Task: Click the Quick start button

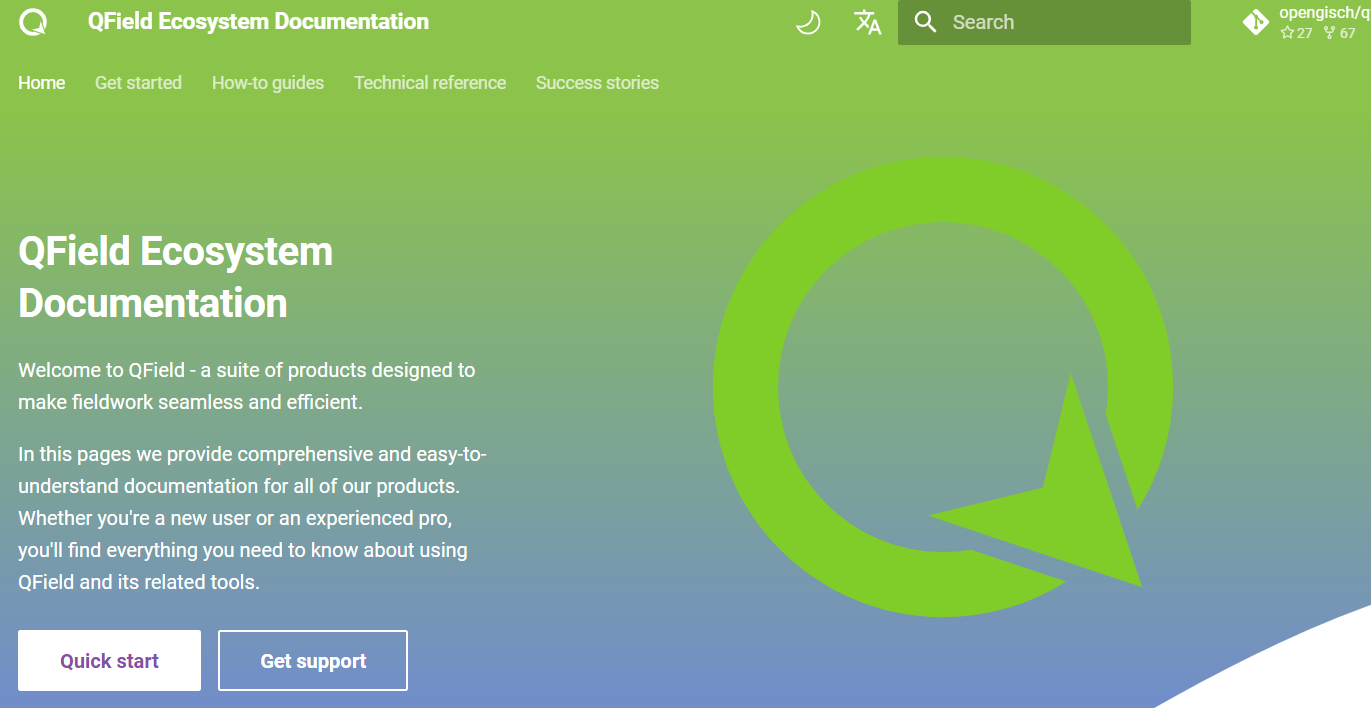Action: [x=109, y=660]
